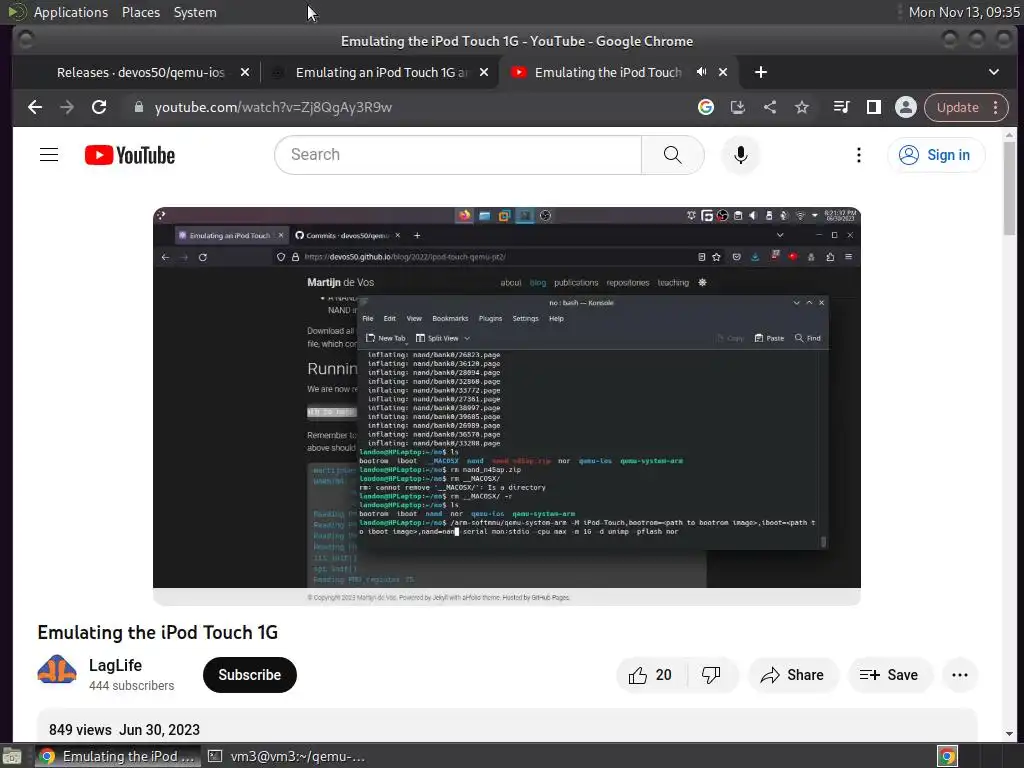This screenshot has height=768, width=1024.
Task: Like the video with thumbs up
Action: 650,675
